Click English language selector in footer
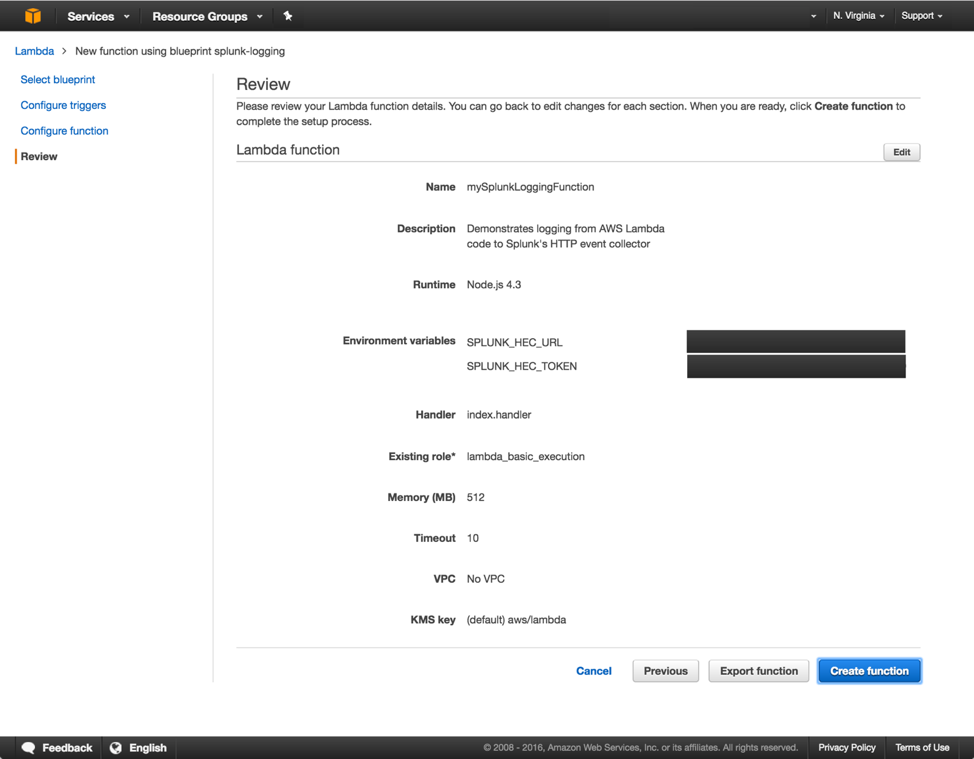 point(148,747)
